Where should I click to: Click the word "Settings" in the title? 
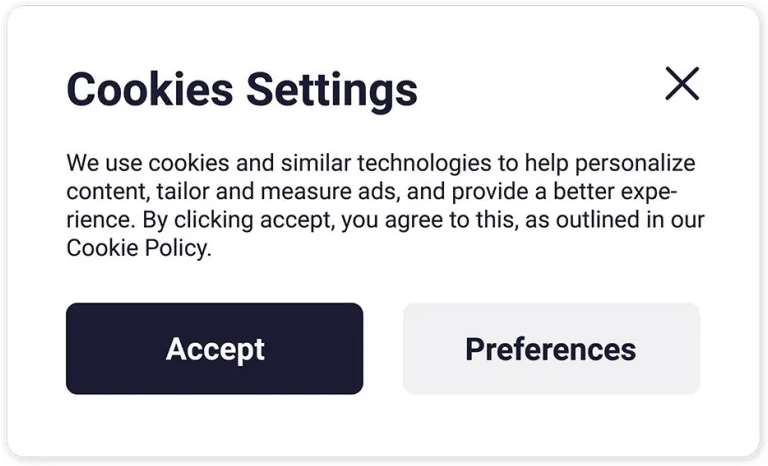coord(332,90)
